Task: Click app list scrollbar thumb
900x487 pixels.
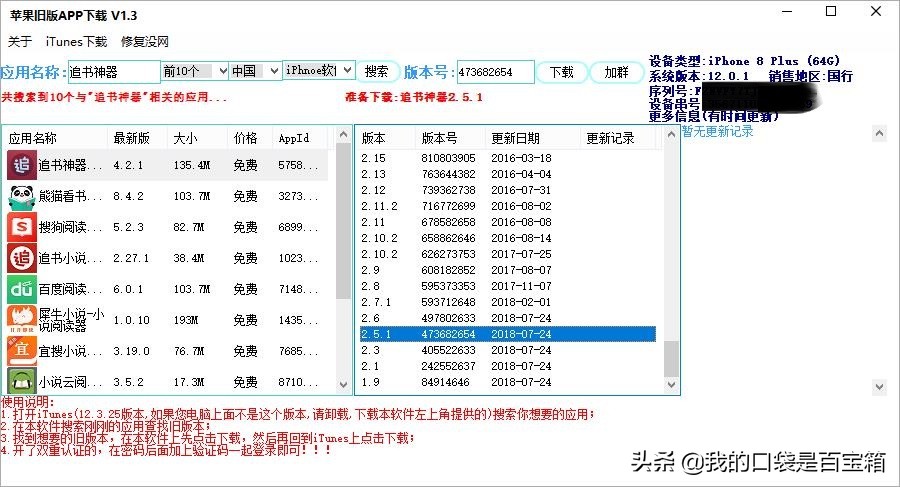Action: (x=343, y=221)
